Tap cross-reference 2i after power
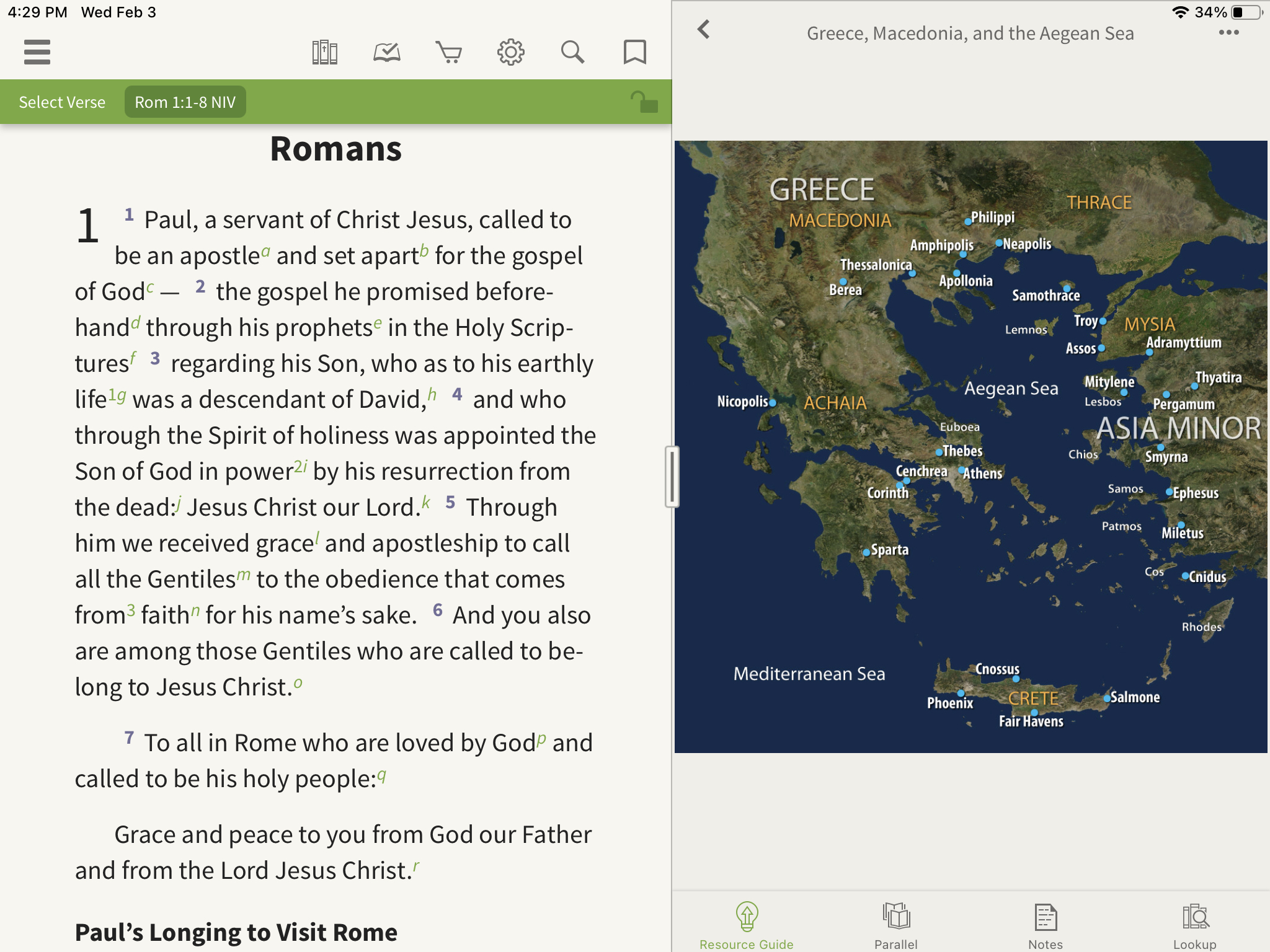 point(301,466)
